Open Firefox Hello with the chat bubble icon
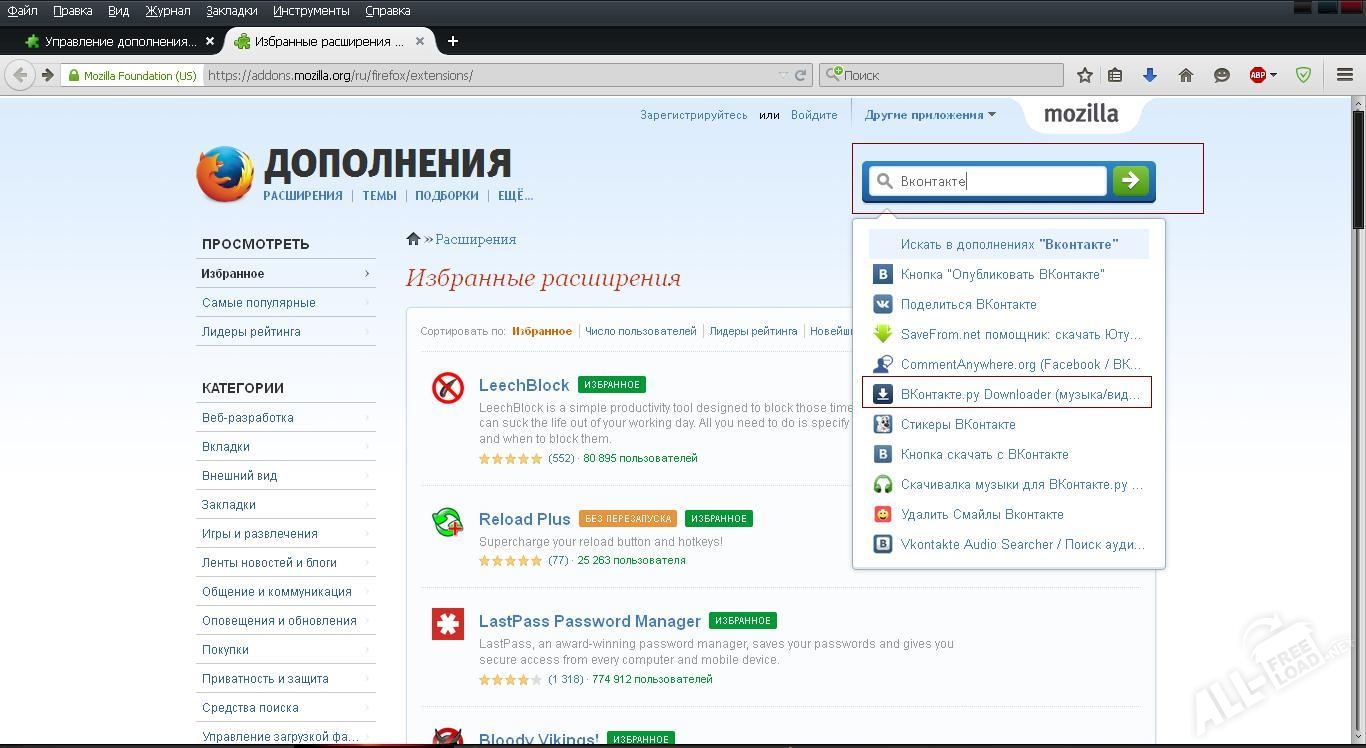 [x=1221, y=74]
